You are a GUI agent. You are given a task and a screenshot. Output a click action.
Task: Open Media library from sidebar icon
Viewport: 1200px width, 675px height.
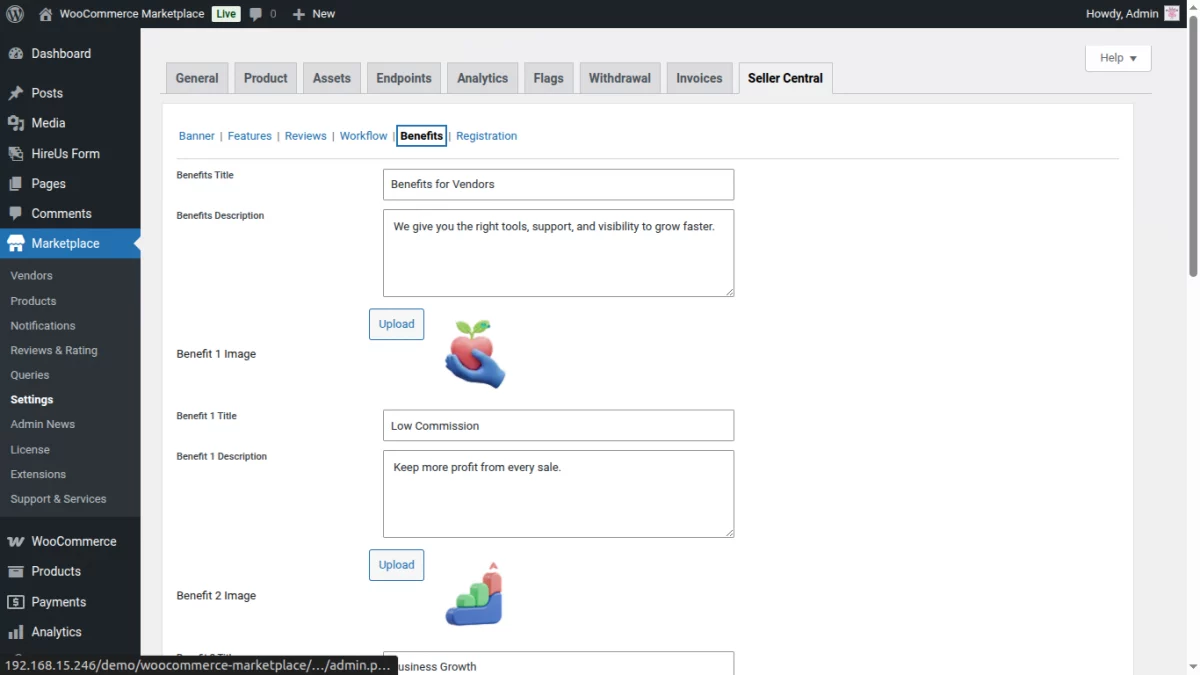16,123
